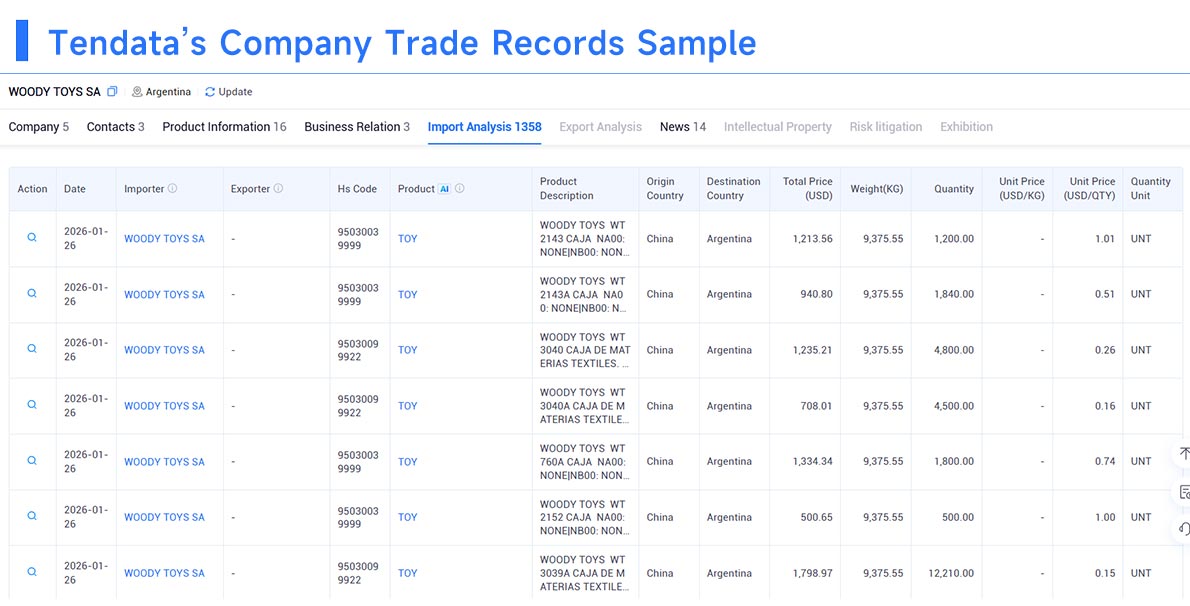
Task: Click the Exhibition tab
Action: (966, 127)
